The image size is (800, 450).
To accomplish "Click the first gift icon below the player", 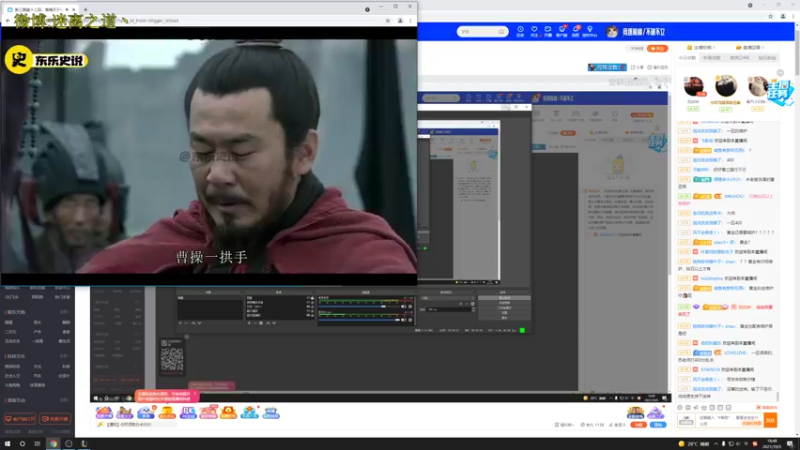I will 104,412.
